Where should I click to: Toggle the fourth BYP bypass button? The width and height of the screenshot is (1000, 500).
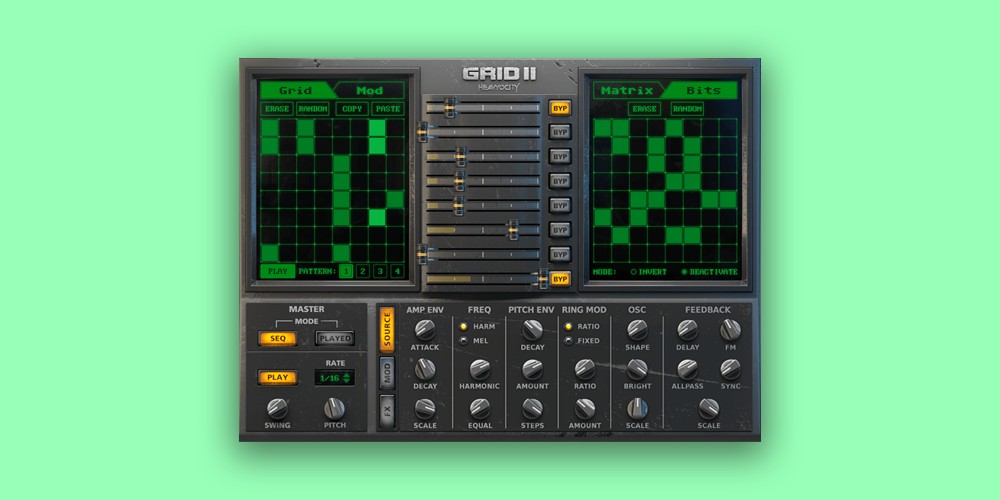(x=560, y=181)
